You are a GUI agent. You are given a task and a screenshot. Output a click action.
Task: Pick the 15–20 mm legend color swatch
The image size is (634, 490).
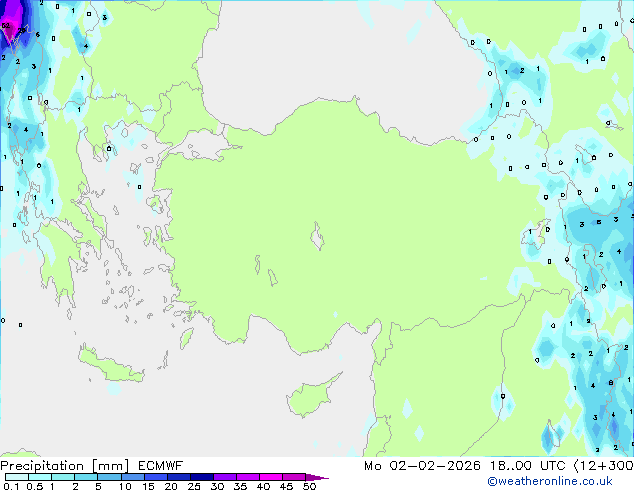(x=155, y=477)
